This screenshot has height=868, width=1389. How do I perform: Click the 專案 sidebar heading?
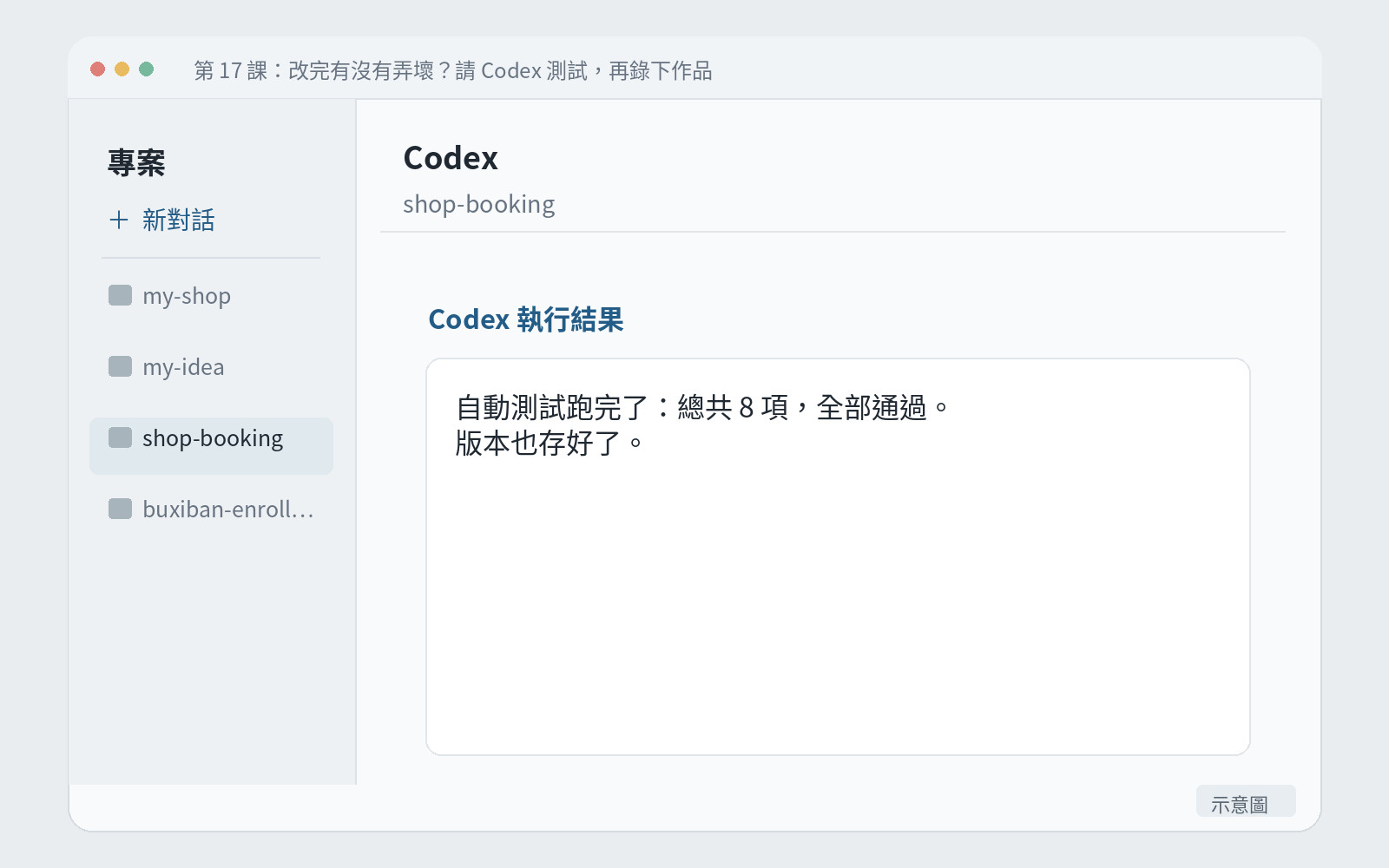pyautogui.click(x=136, y=162)
